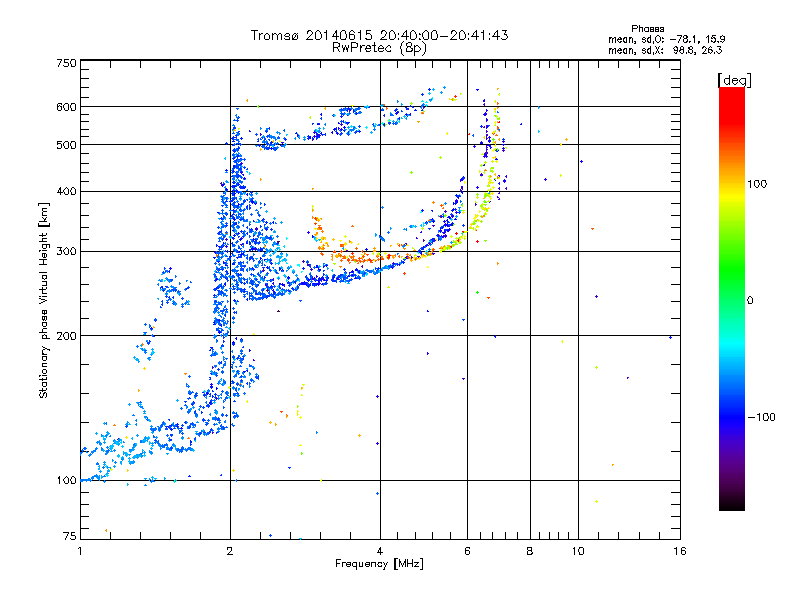800x600 pixels.
Task: Click the y-axis tick label '600'
Action: click(66, 107)
